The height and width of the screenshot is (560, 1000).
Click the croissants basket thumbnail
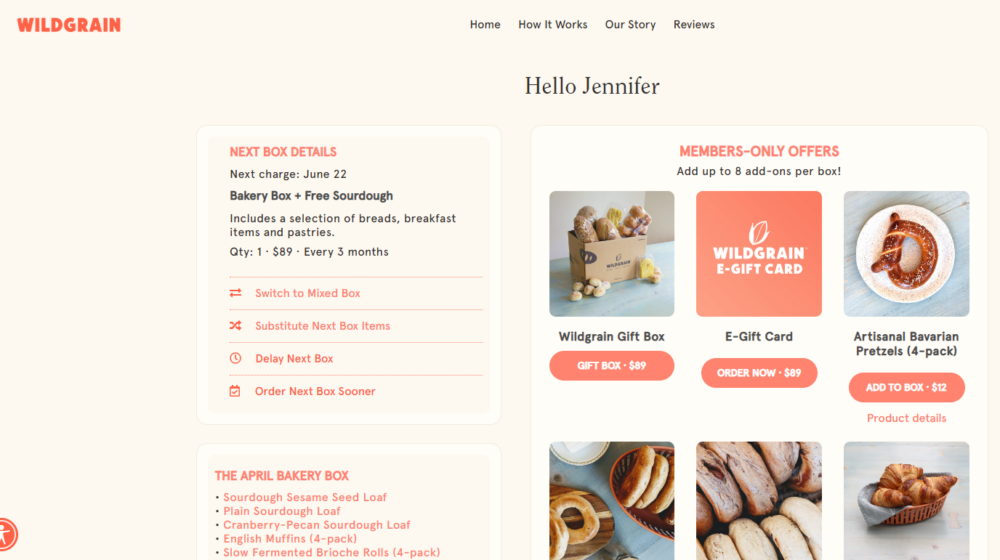(906, 501)
